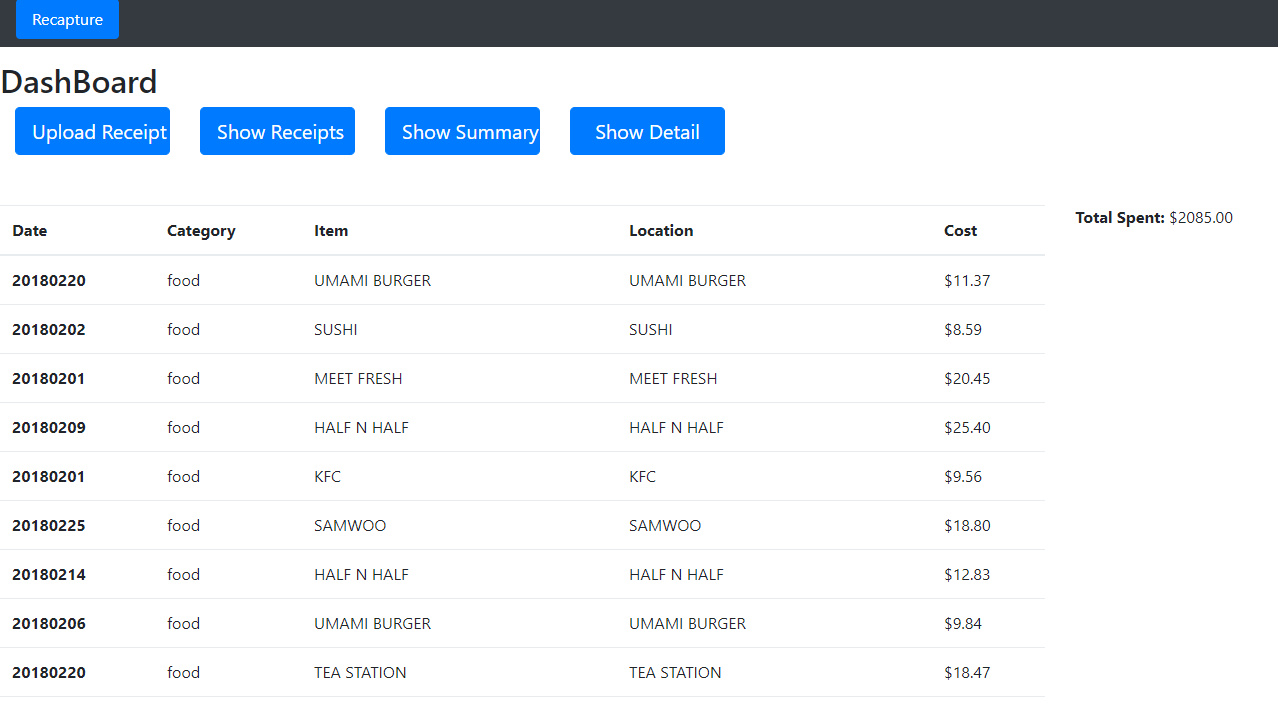Screen dimensions: 1278x708
Task: Click HALF N HALF item in $25.40 row
Action: [x=361, y=427]
